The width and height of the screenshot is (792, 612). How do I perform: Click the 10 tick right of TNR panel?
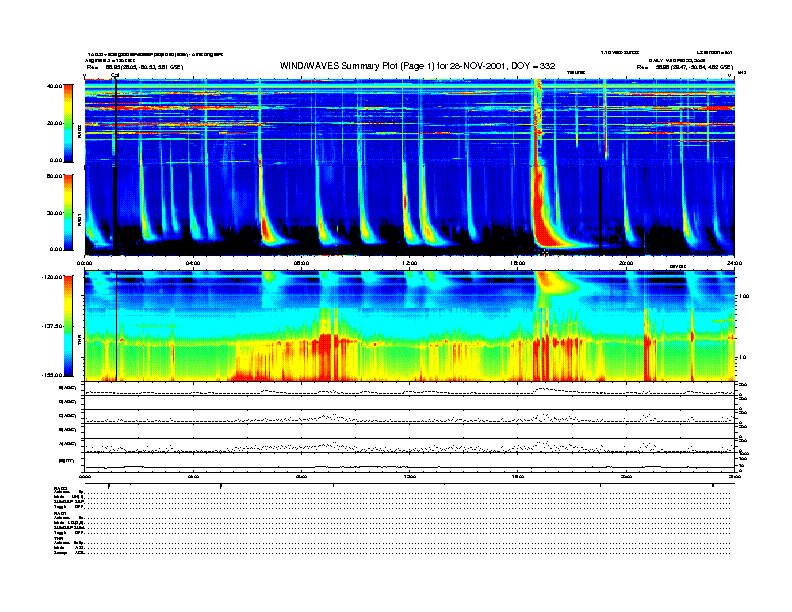point(742,357)
